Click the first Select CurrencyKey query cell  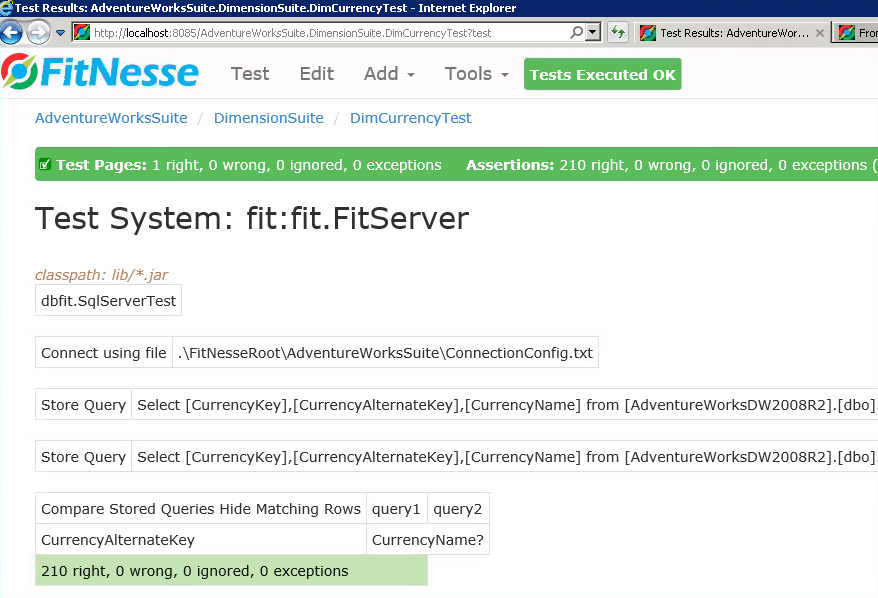tap(505, 405)
